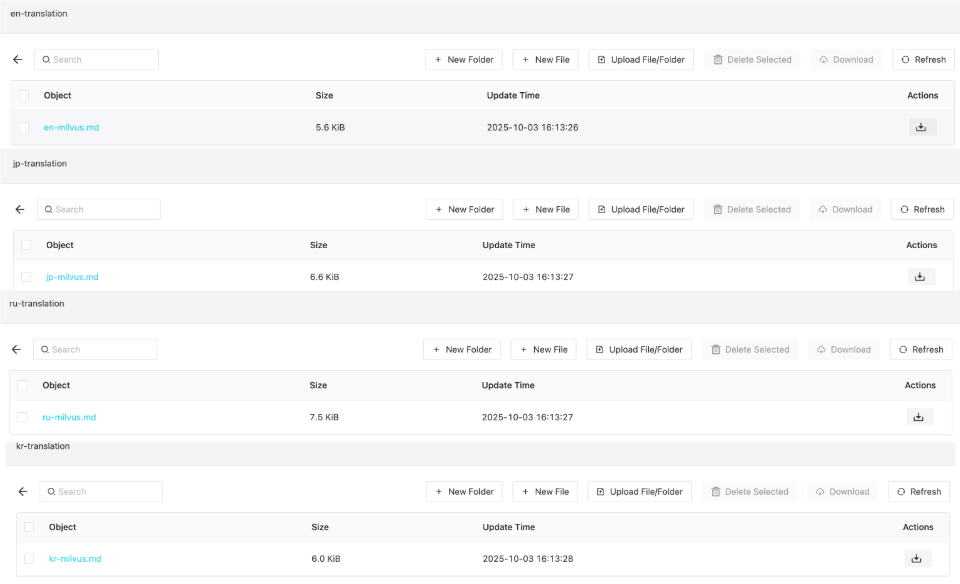Click back arrow in ru-translation panel
The image size is (960, 584).
point(16,350)
